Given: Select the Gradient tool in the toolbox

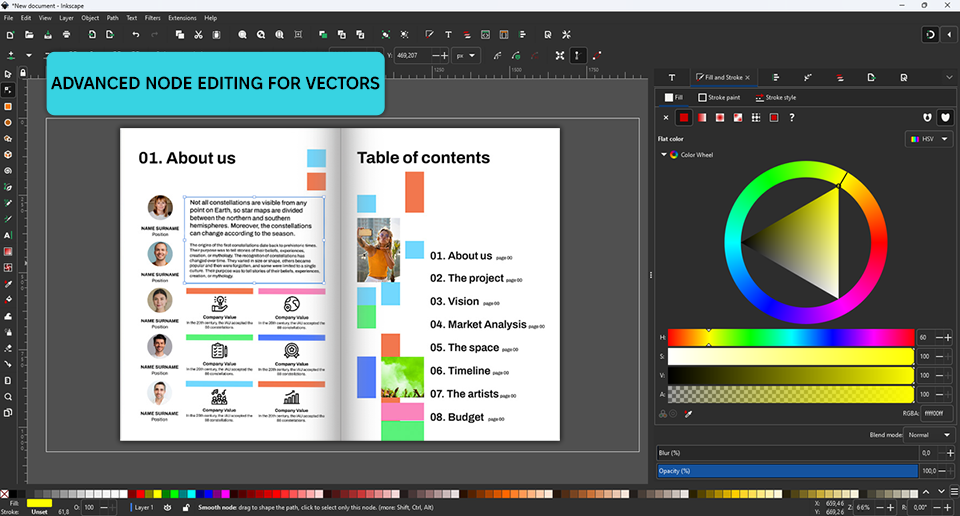Looking at the screenshot, I should coord(8,252).
